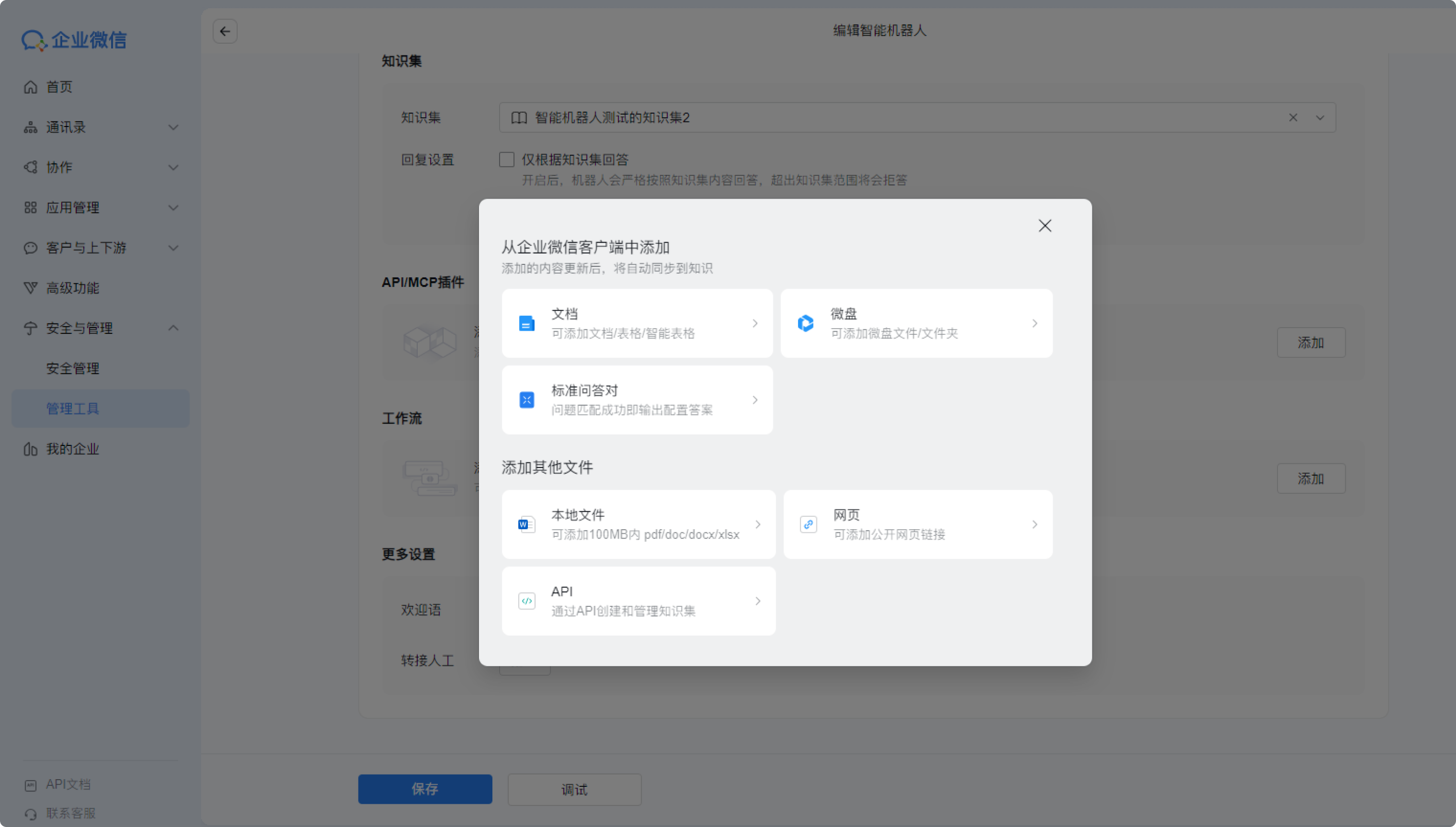Click the 网页 link icon
1456x827 pixels.
(x=808, y=524)
